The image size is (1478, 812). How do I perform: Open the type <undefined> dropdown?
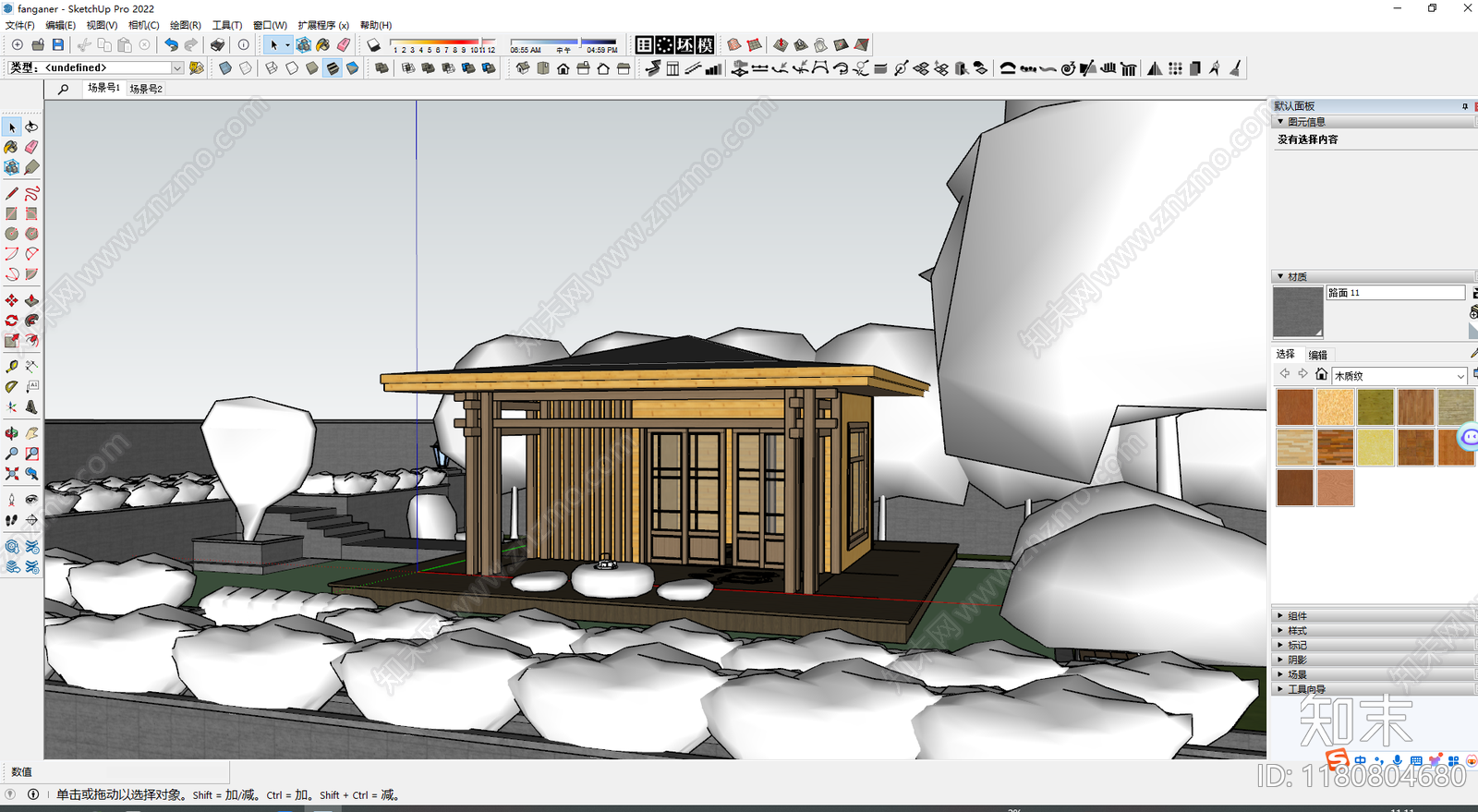point(177,67)
